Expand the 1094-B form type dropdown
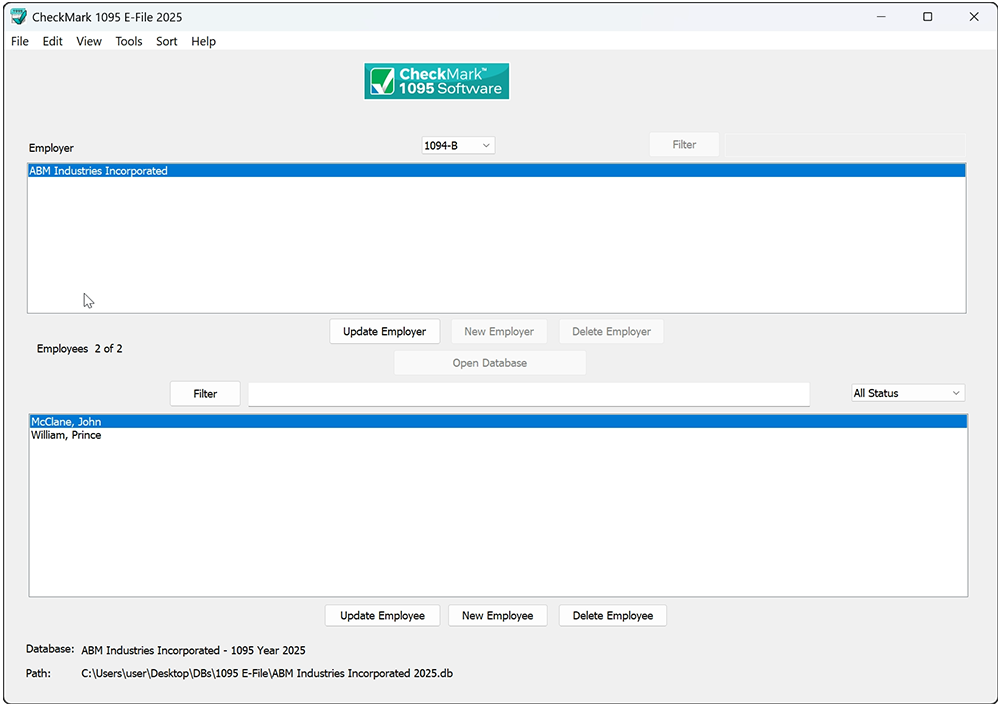 pos(458,145)
